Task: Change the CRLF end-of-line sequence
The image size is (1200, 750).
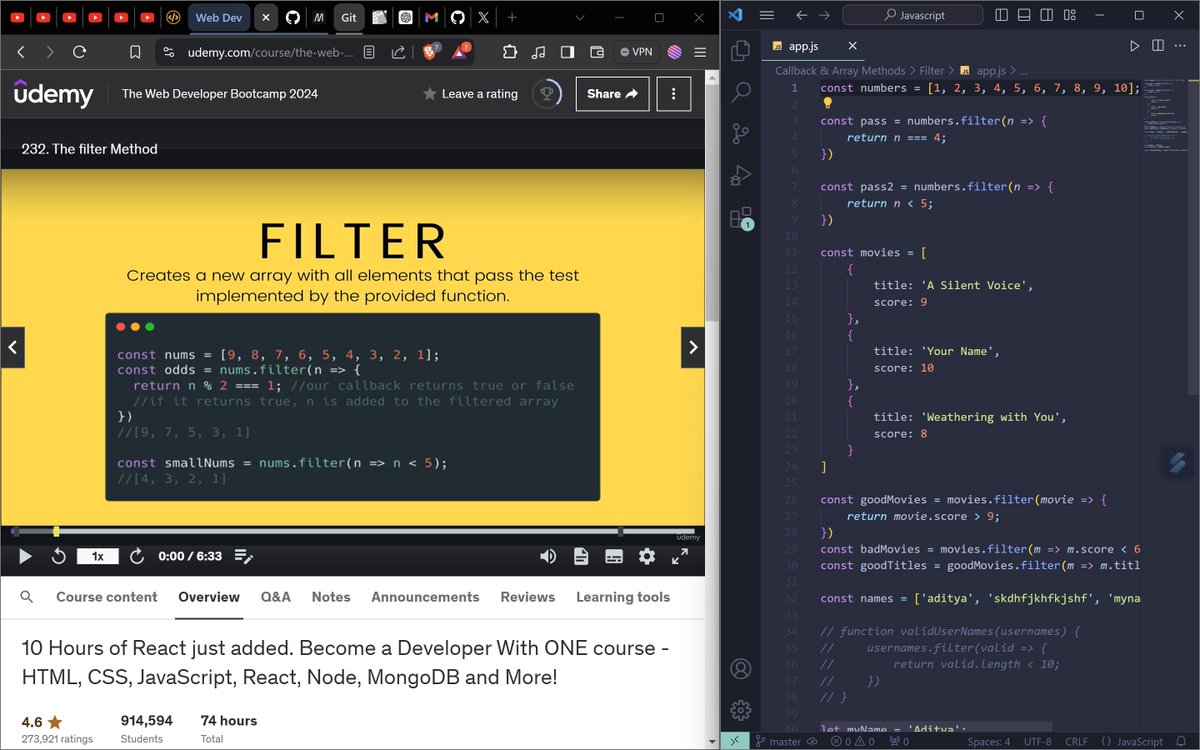Action: pos(1077,742)
